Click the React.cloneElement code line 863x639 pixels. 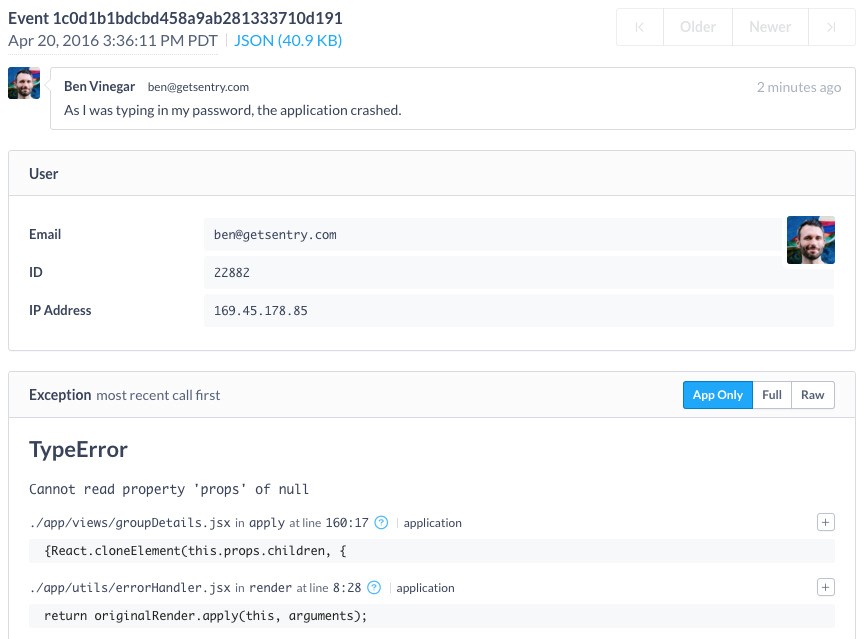(195, 551)
